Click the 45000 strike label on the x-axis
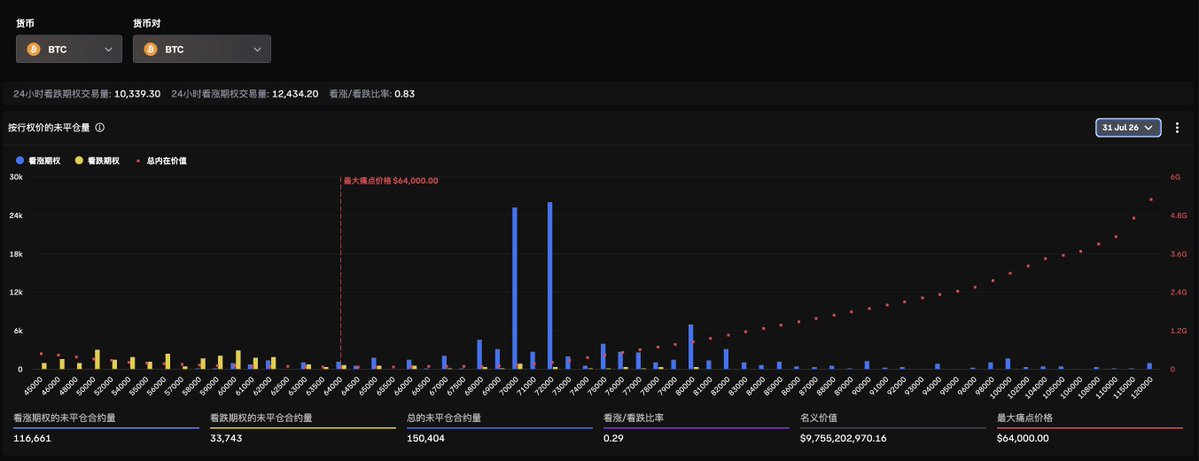 [35, 385]
